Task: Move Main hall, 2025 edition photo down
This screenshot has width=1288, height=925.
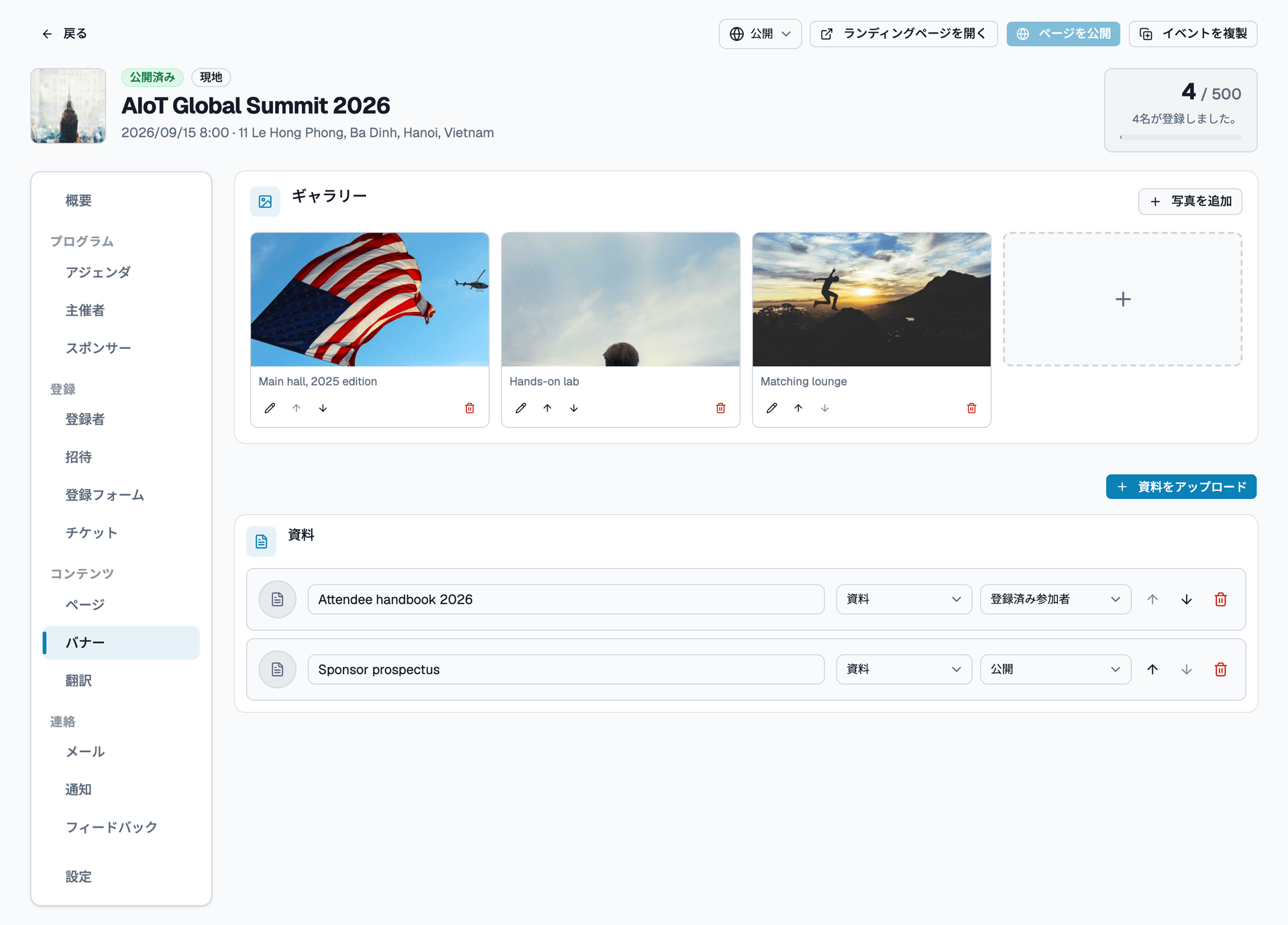Action: (323, 408)
